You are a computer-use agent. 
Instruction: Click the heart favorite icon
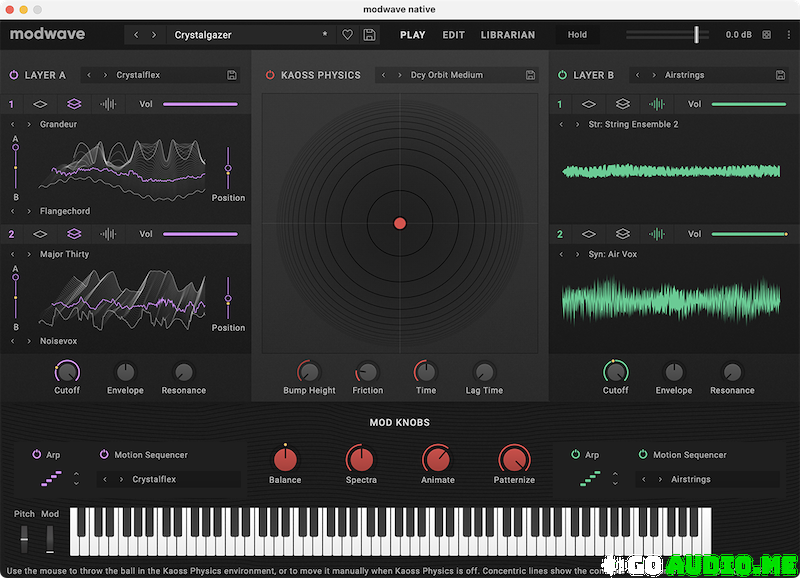click(x=347, y=35)
